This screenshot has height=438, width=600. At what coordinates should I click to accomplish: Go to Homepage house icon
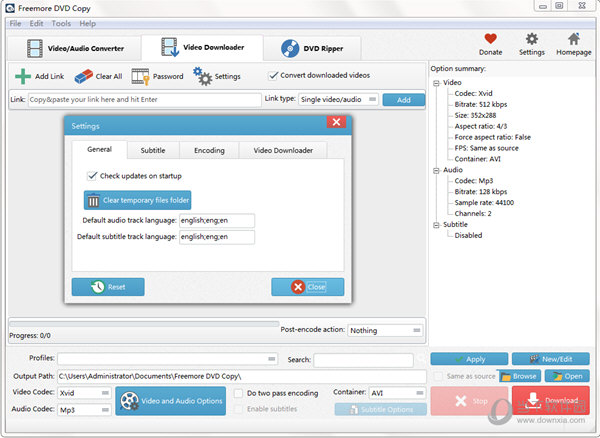click(x=573, y=39)
